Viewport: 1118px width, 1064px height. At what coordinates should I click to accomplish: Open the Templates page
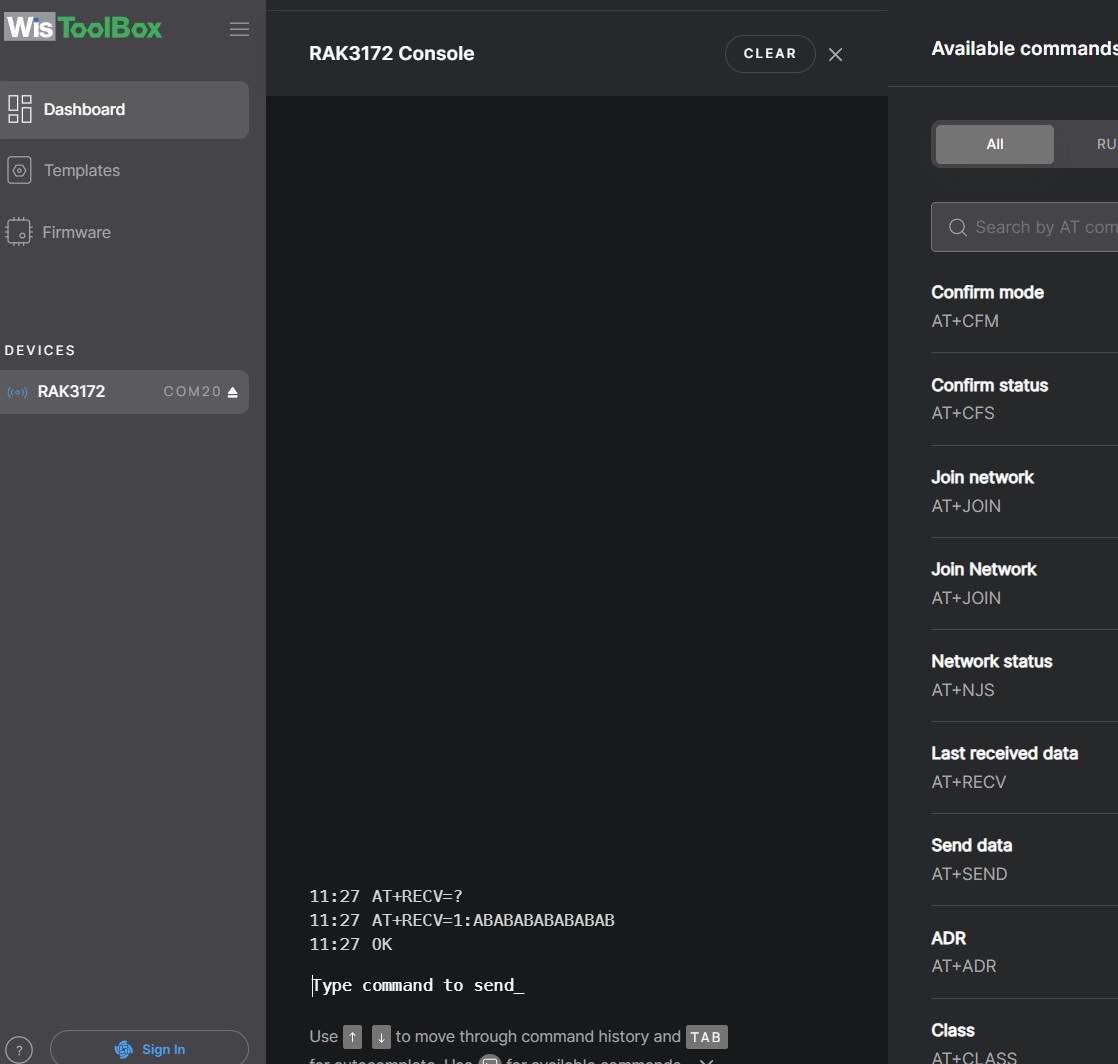click(x=81, y=171)
